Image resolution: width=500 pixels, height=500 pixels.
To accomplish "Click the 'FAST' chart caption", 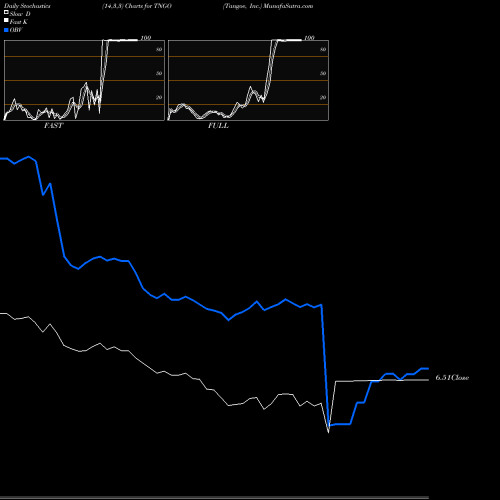I will point(53,126).
